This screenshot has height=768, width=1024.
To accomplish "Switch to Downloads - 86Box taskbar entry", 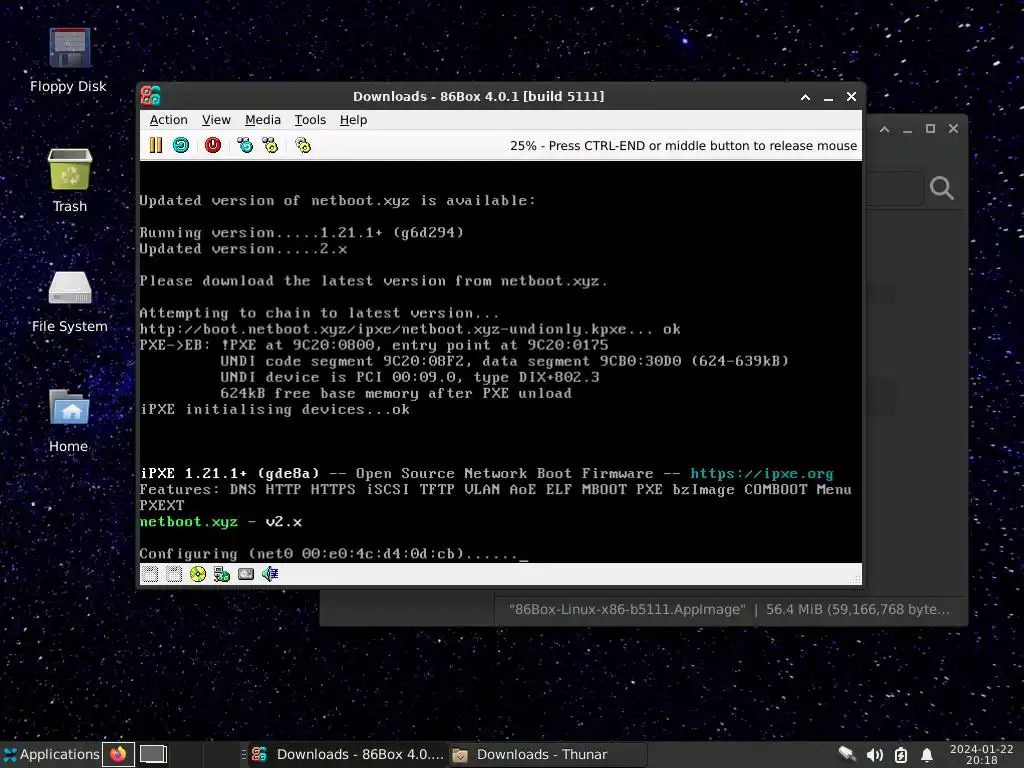I will [347, 754].
